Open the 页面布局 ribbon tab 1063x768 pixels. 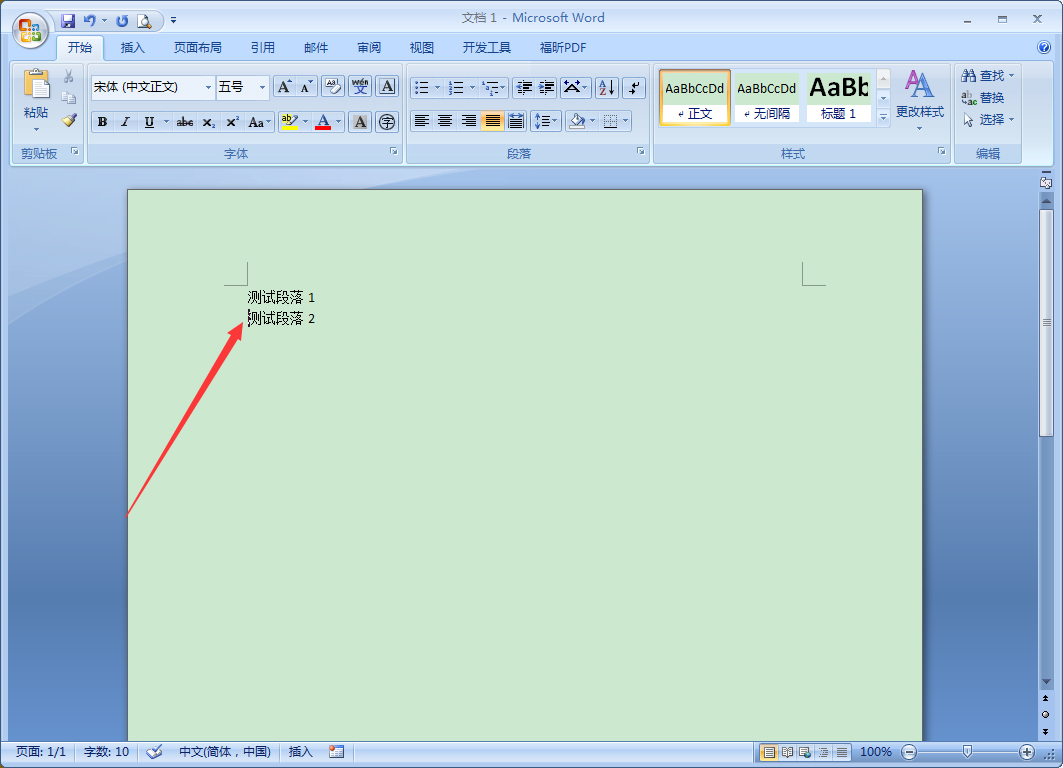pyautogui.click(x=197, y=47)
